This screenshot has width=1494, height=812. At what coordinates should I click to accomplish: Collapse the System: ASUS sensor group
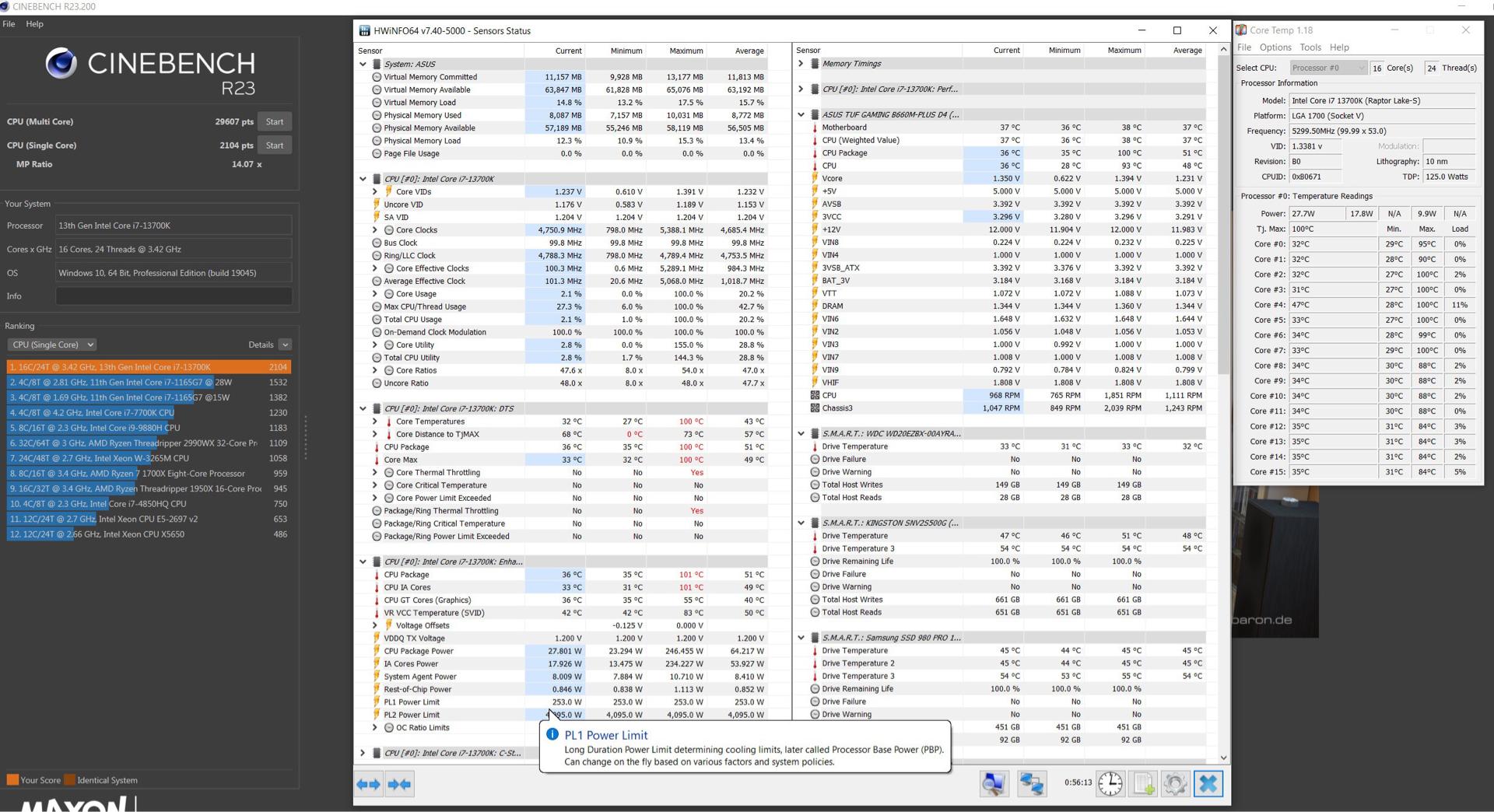pos(363,65)
